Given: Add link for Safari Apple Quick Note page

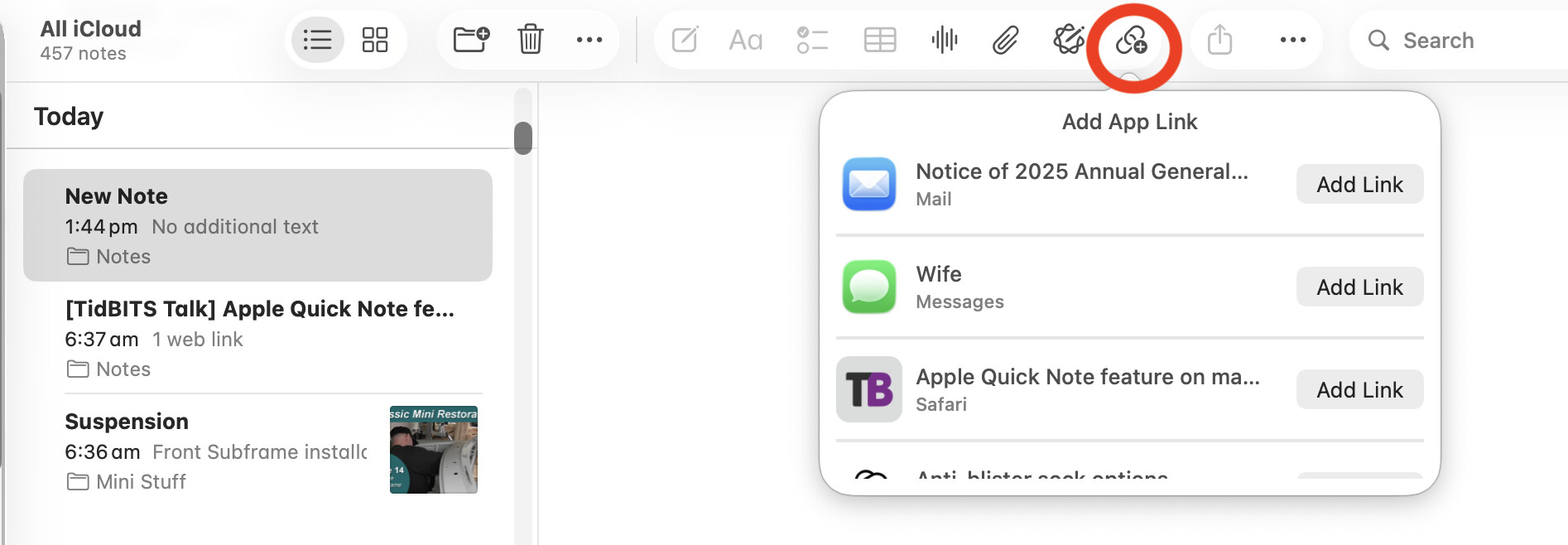Looking at the screenshot, I should point(1359,389).
